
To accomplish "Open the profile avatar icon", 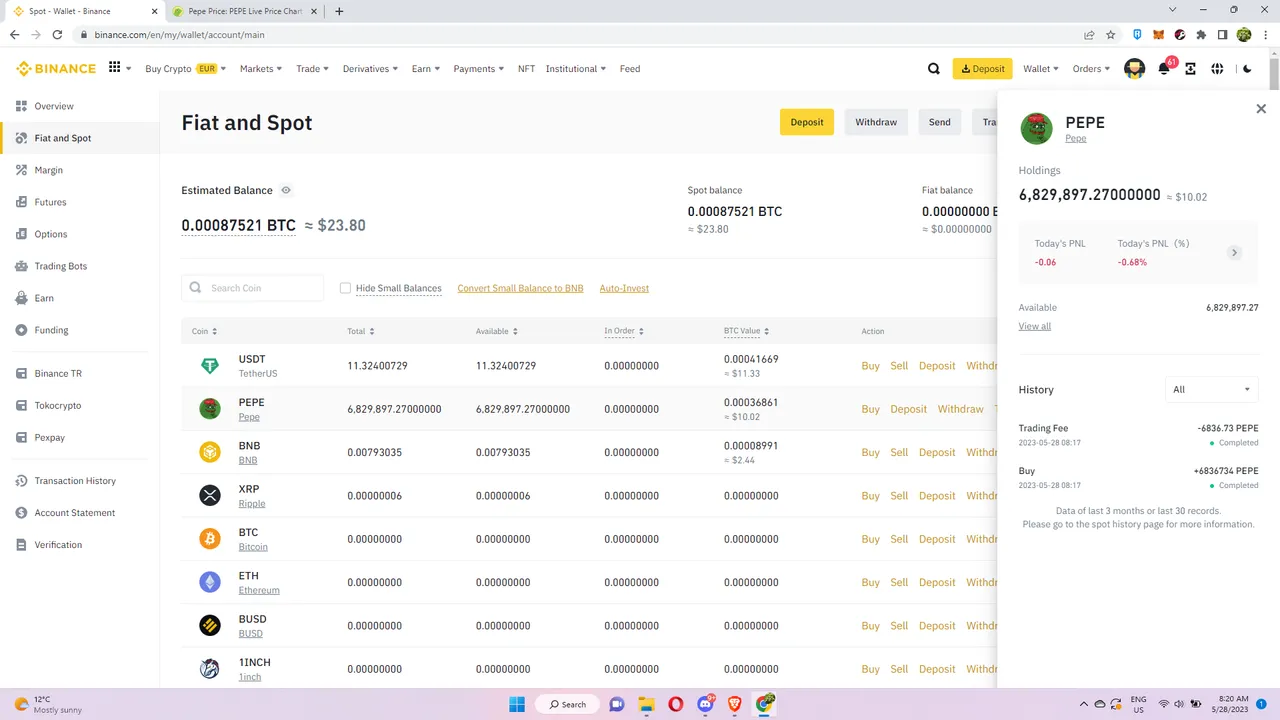I will pyautogui.click(x=1134, y=69).
